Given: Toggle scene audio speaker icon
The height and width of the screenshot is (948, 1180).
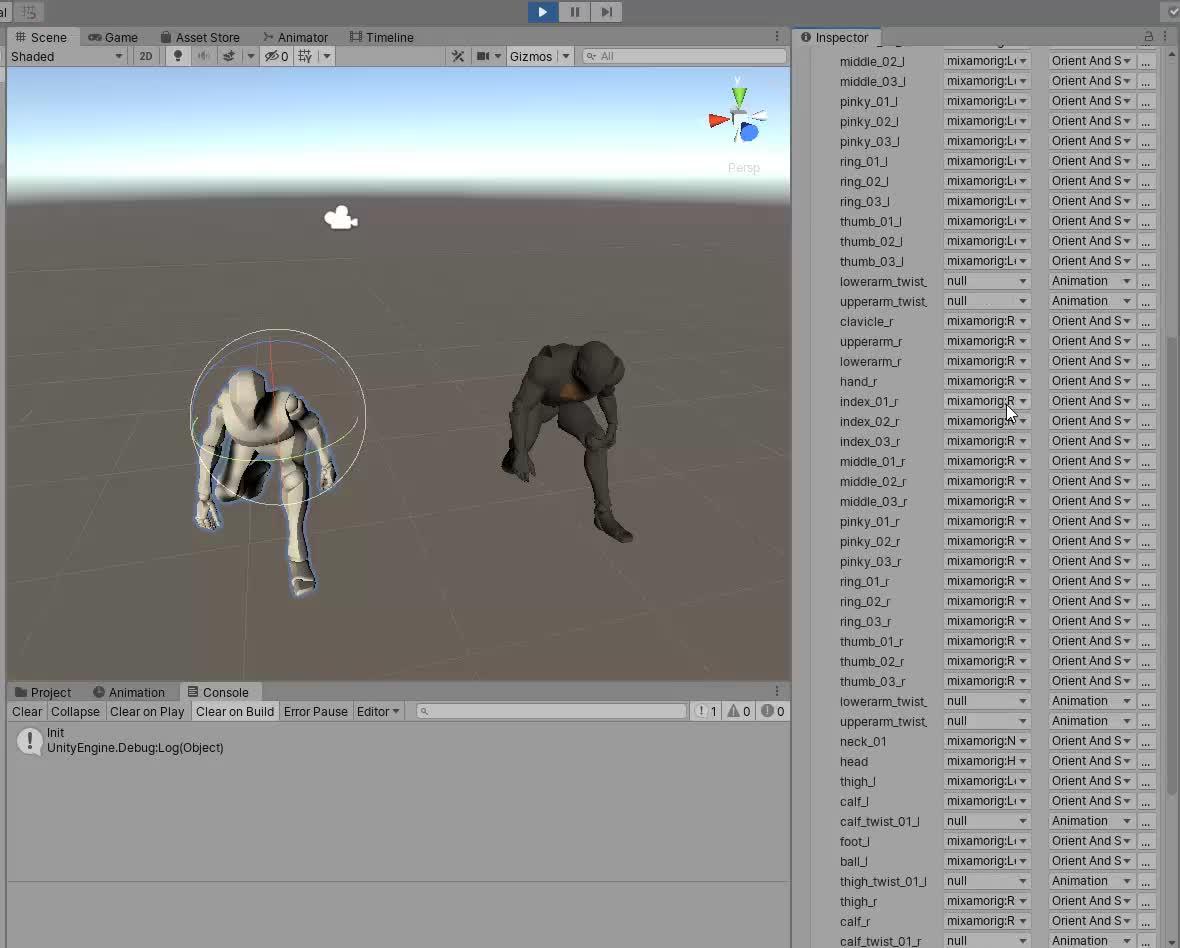Looking at the screenshot, I should pos(203,56).
